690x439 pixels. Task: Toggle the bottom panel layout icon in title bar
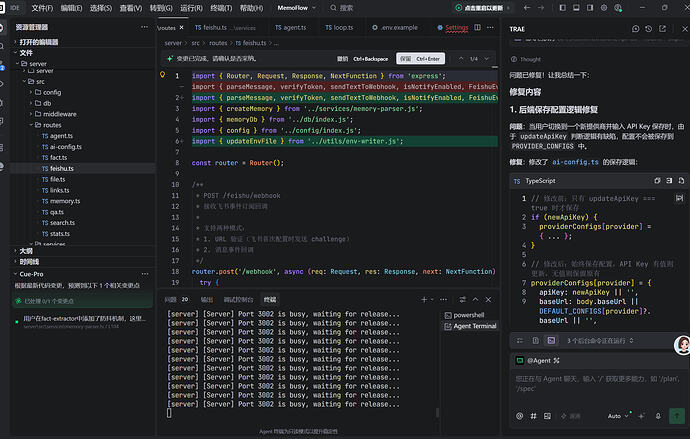click(576, 7)
